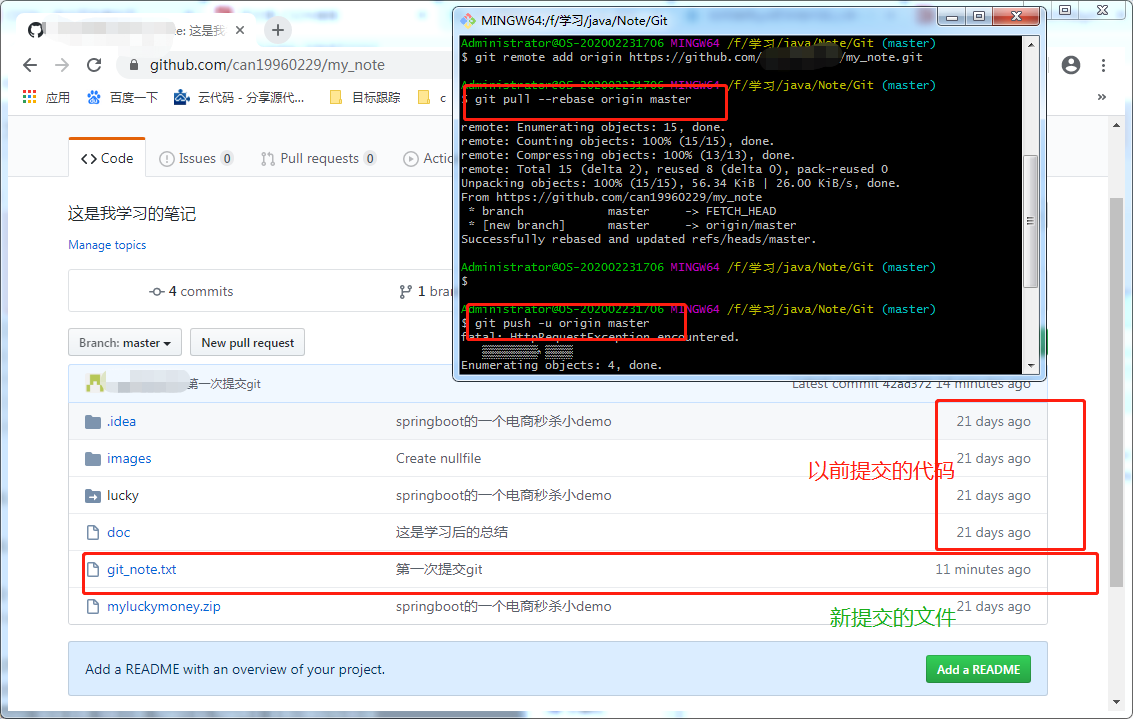Switch to the Code tab
Screen dimensions: 1133x719
(x=107, y=158)
